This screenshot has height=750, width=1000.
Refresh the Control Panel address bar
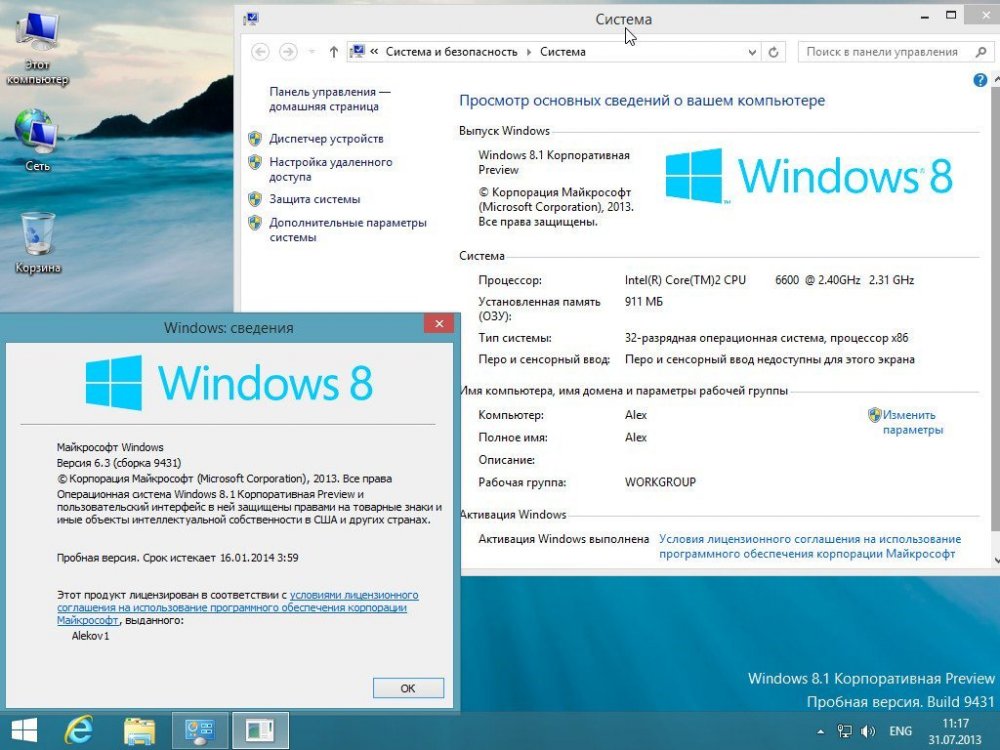click(774, 52)
